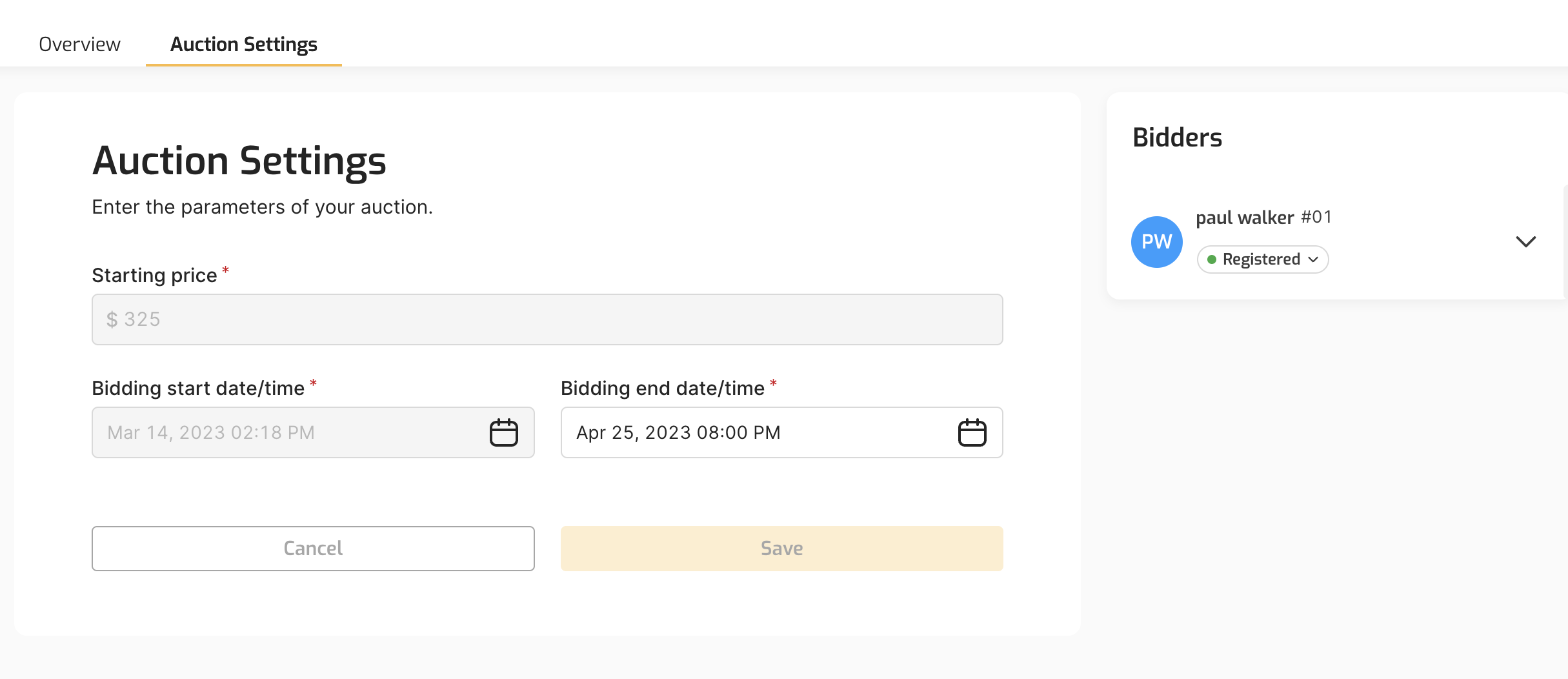The height and width of the screenshot is (679, 1568).
Task: Click the Starting price label
Action: point(154,276)
